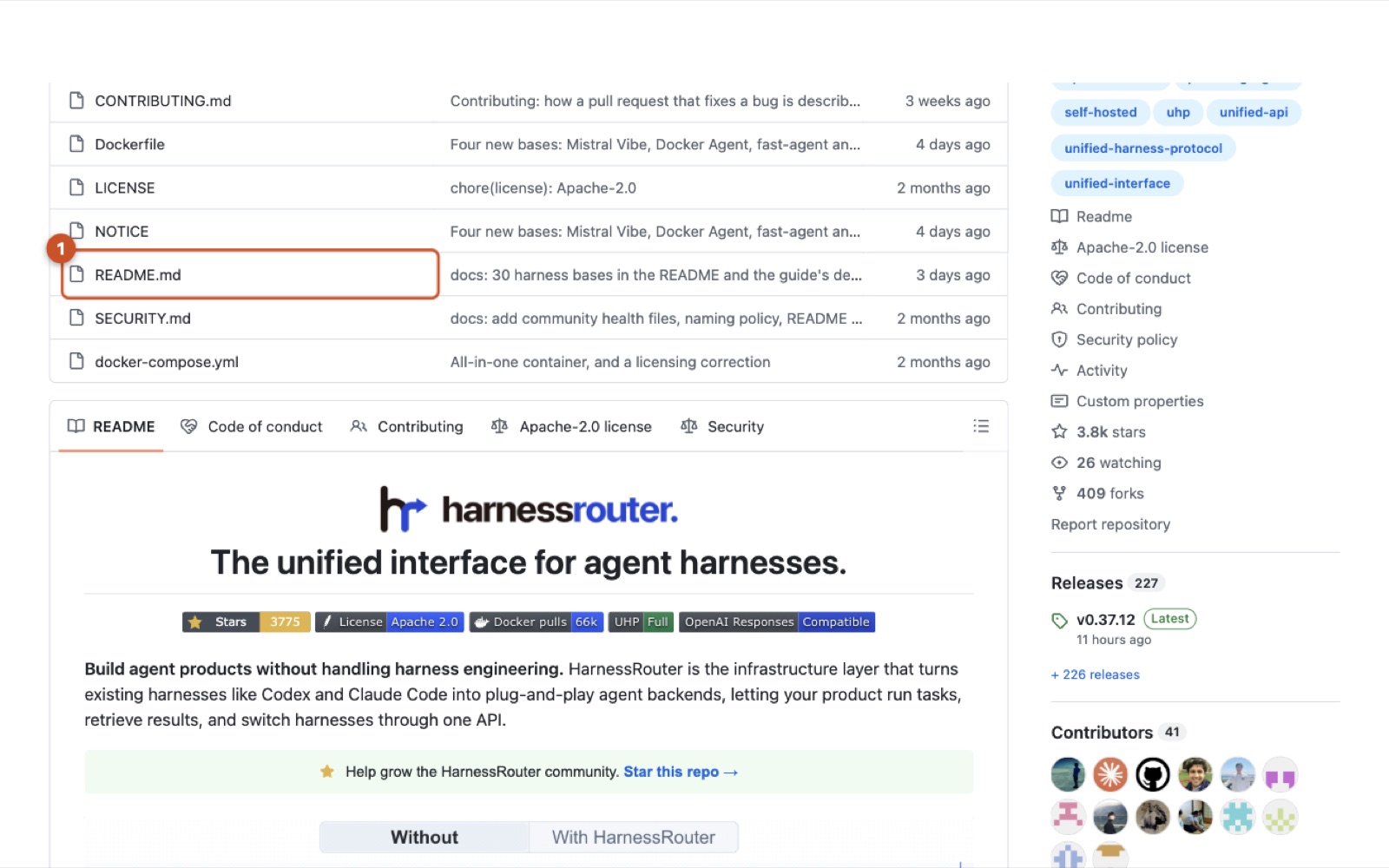
Task: Click the unified-interface topic tag
Action: (x=1117, y=183)
